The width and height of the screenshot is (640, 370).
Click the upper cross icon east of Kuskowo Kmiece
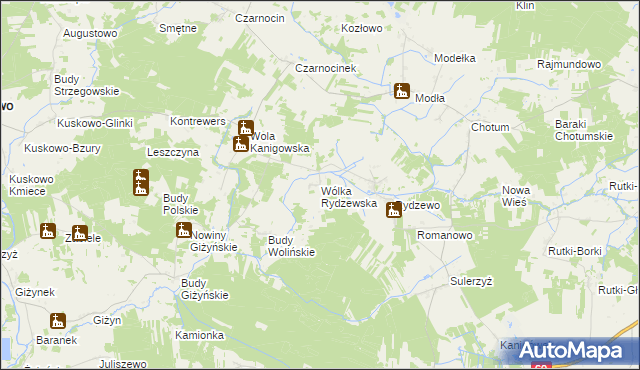(x=140, y=175)
